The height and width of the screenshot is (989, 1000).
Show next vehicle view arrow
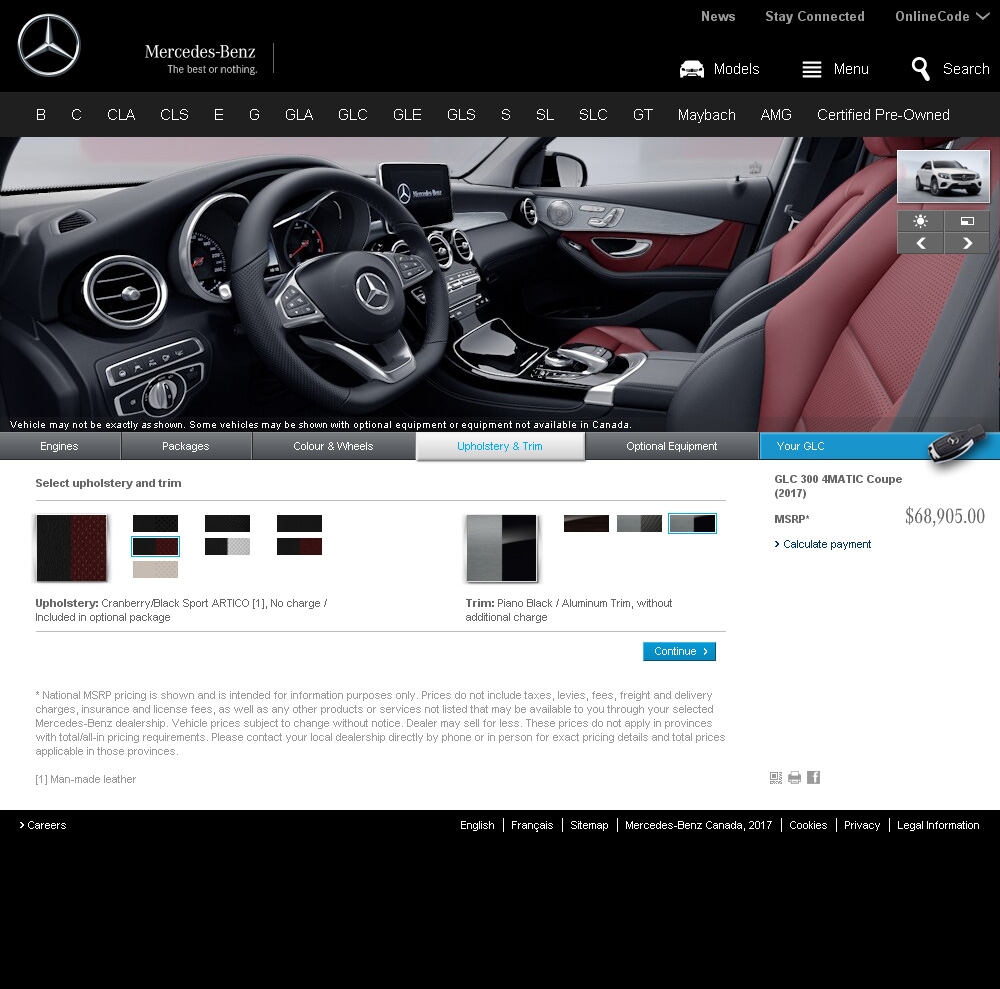[967, 243]
